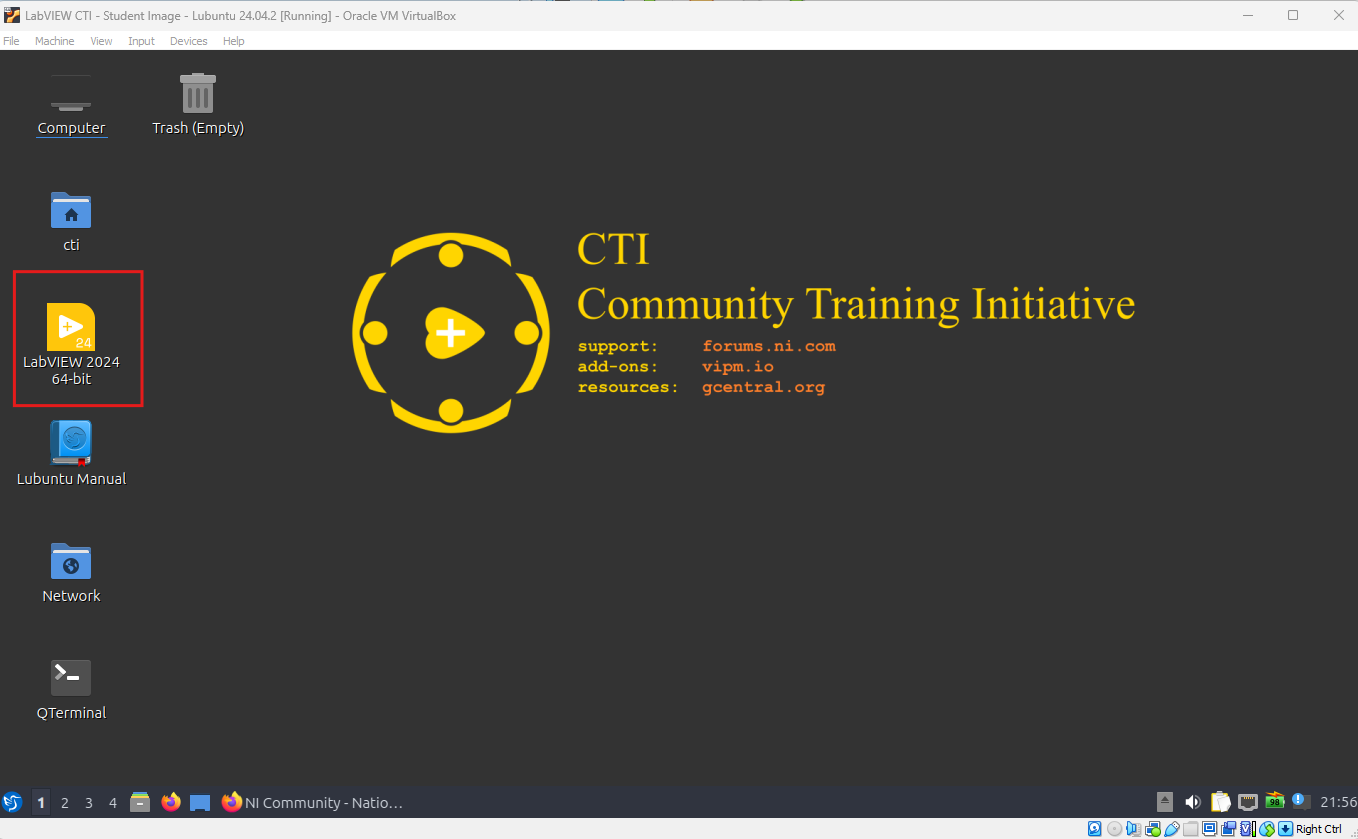Open the VirtualBox Input menu
Viewport: 1358px width, 839px height.
point(141,41)
